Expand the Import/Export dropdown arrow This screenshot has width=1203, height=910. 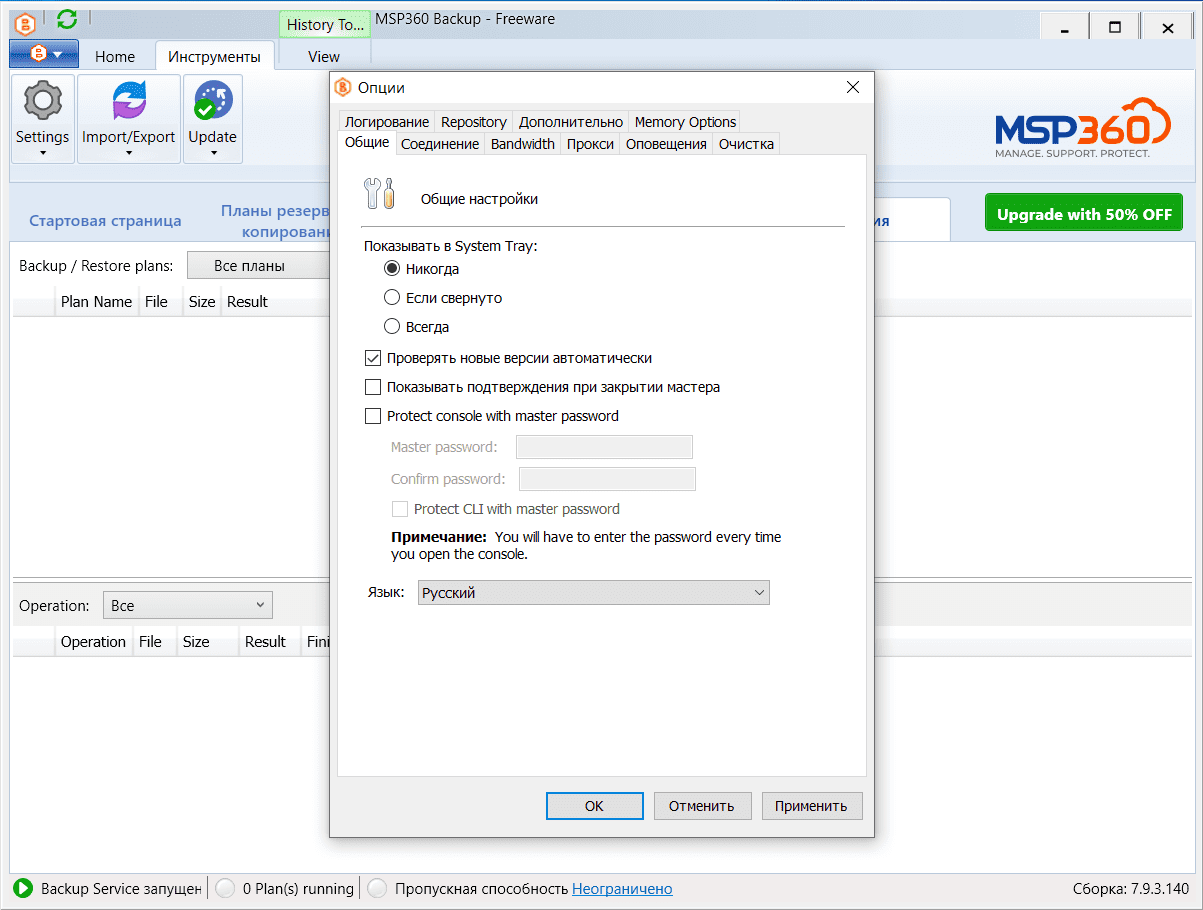point(128,153)
